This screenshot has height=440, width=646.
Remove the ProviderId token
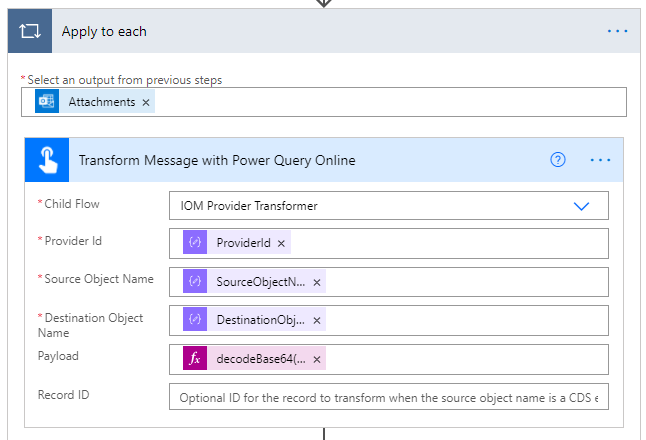click(281, 243)
